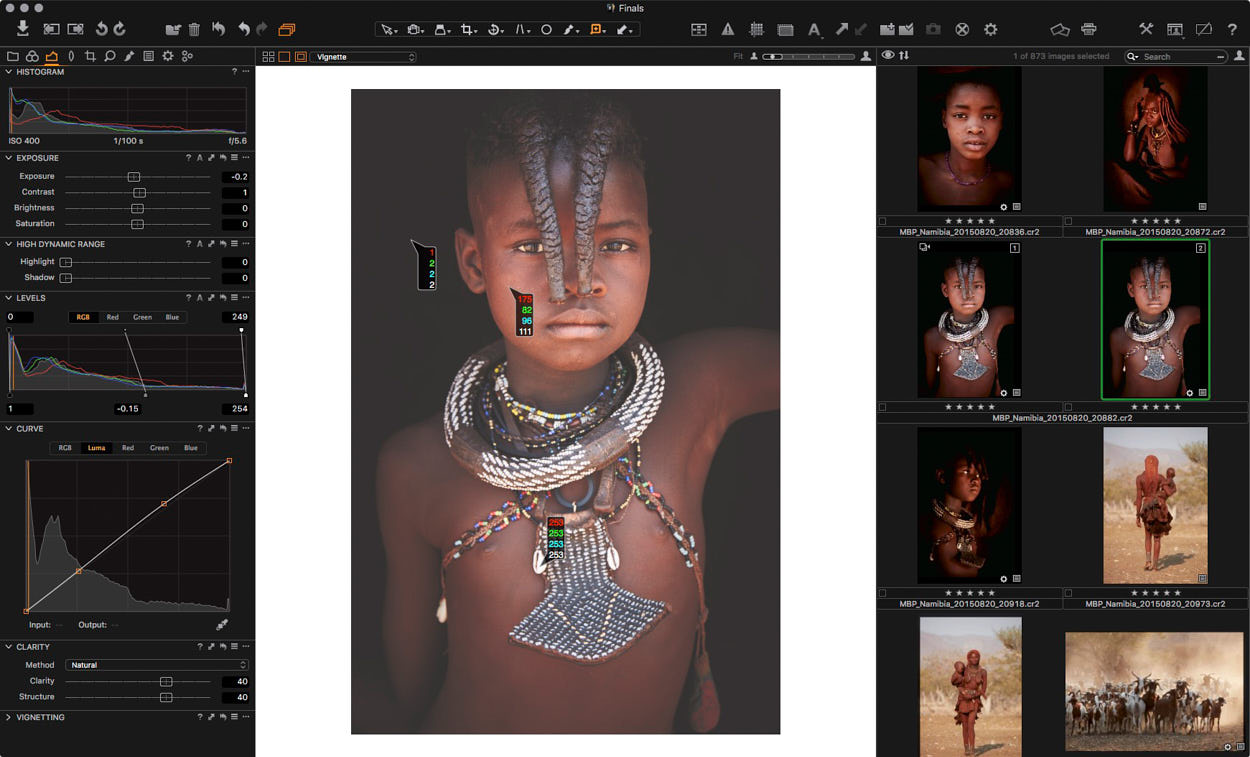Adjust the Exposure slider handle
1250x757 pixels.
[133, 177]
